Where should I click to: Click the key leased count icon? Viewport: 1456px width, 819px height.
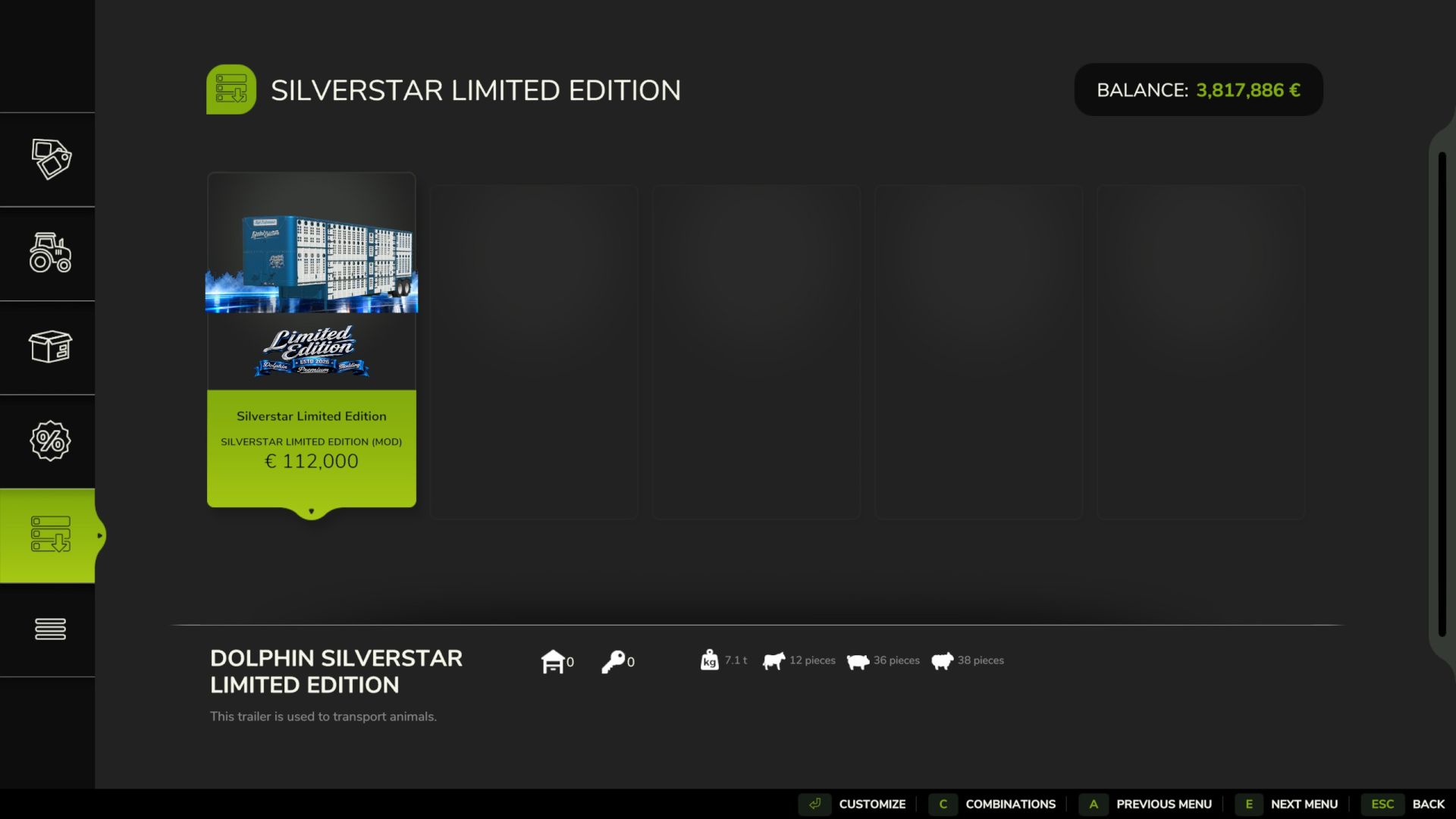tap(613, 661)
